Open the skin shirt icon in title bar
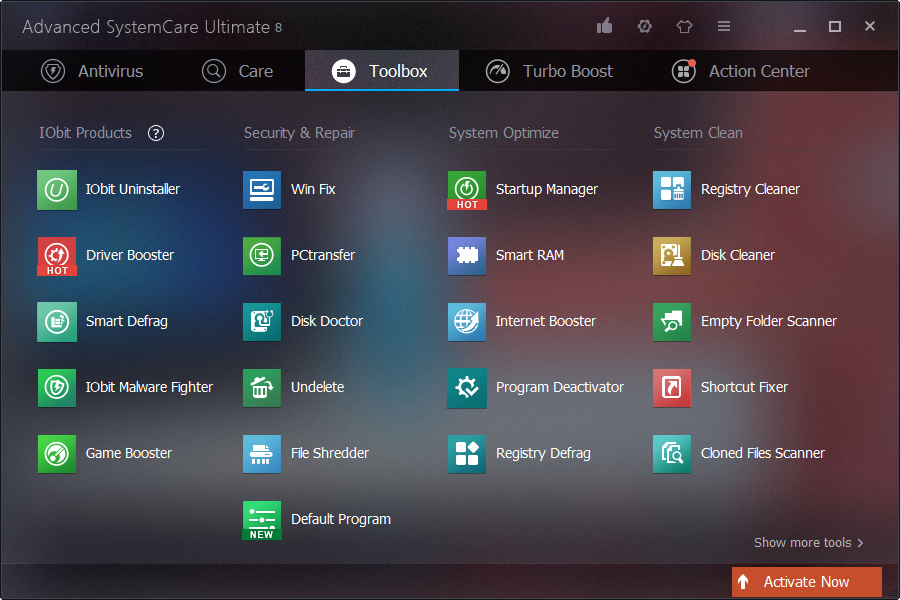The height and width of the screenshot is (600, 900). 684,26
